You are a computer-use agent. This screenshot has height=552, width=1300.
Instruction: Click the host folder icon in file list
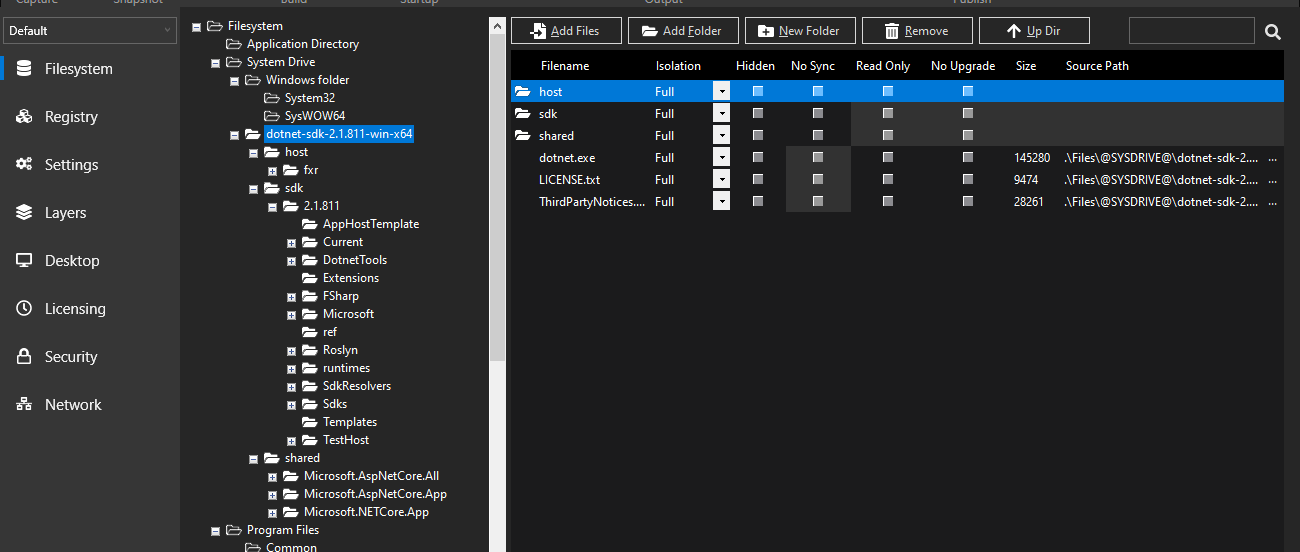[522, 91]
